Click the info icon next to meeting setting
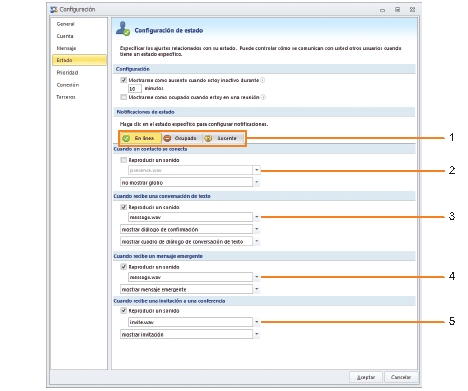Screen dimensions: 468x391 [x=263, y=97]
